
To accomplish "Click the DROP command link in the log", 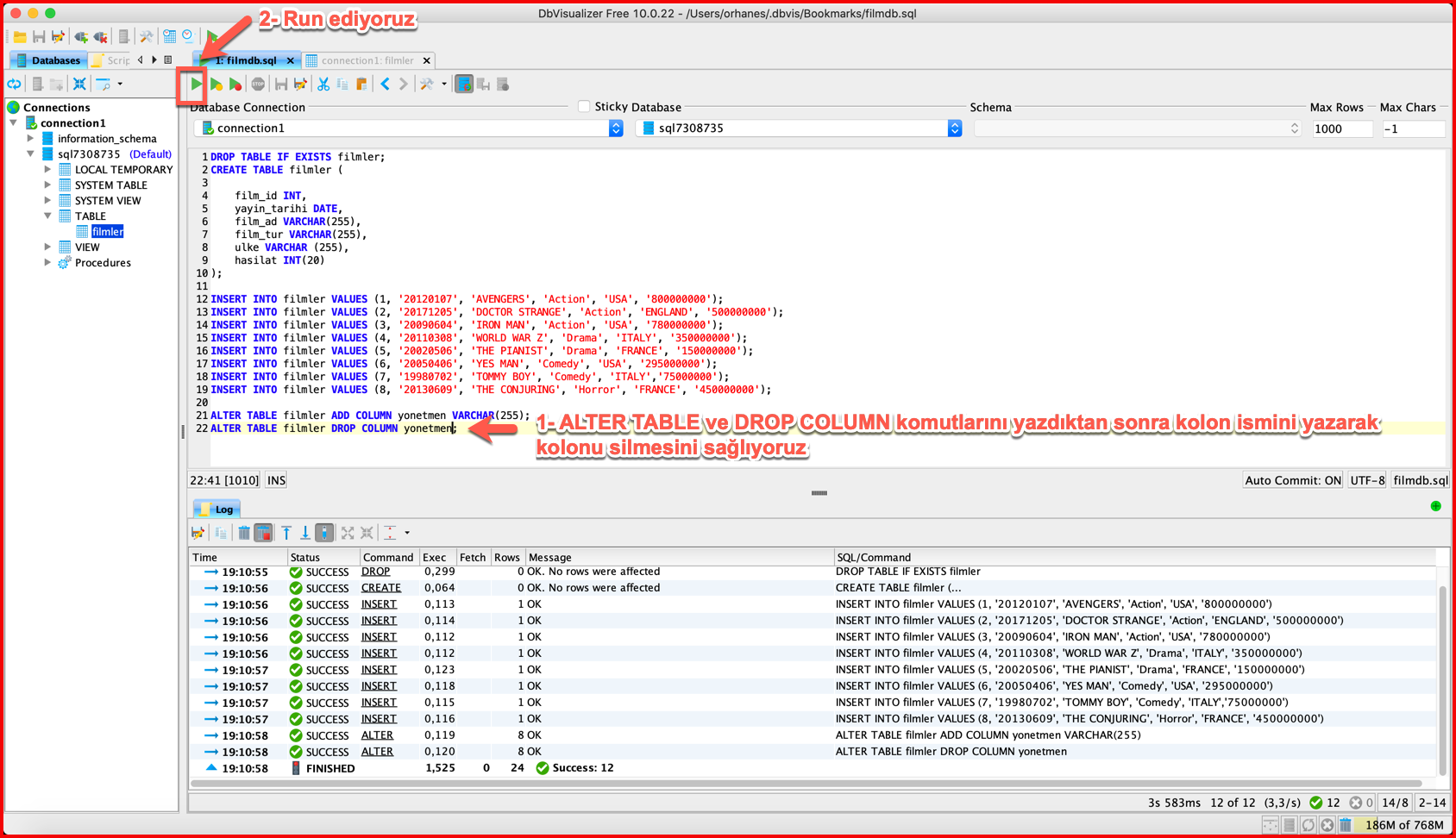I will tap(375, 572).
